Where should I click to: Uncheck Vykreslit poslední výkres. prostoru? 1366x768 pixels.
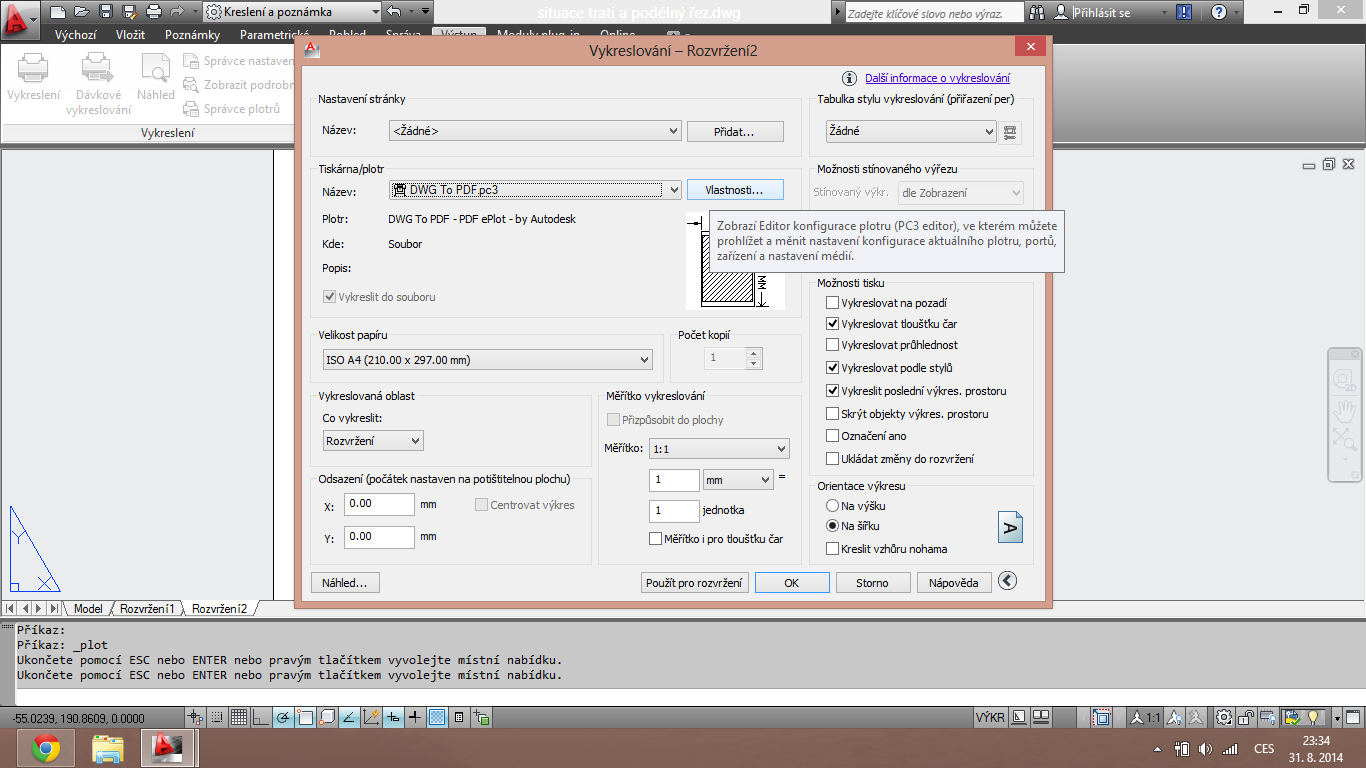coord(832,391)
